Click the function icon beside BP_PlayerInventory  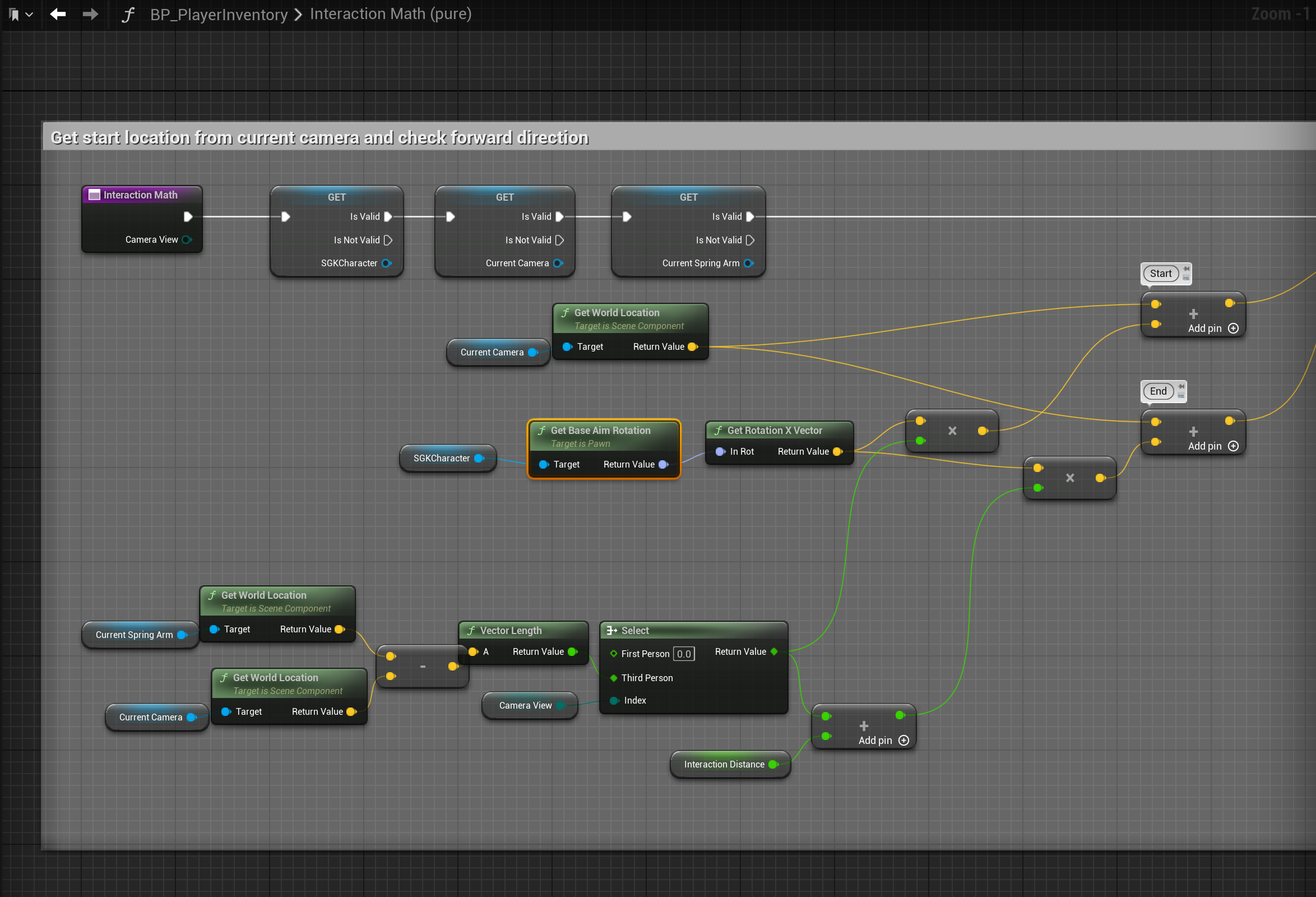(x=128, y=15)
